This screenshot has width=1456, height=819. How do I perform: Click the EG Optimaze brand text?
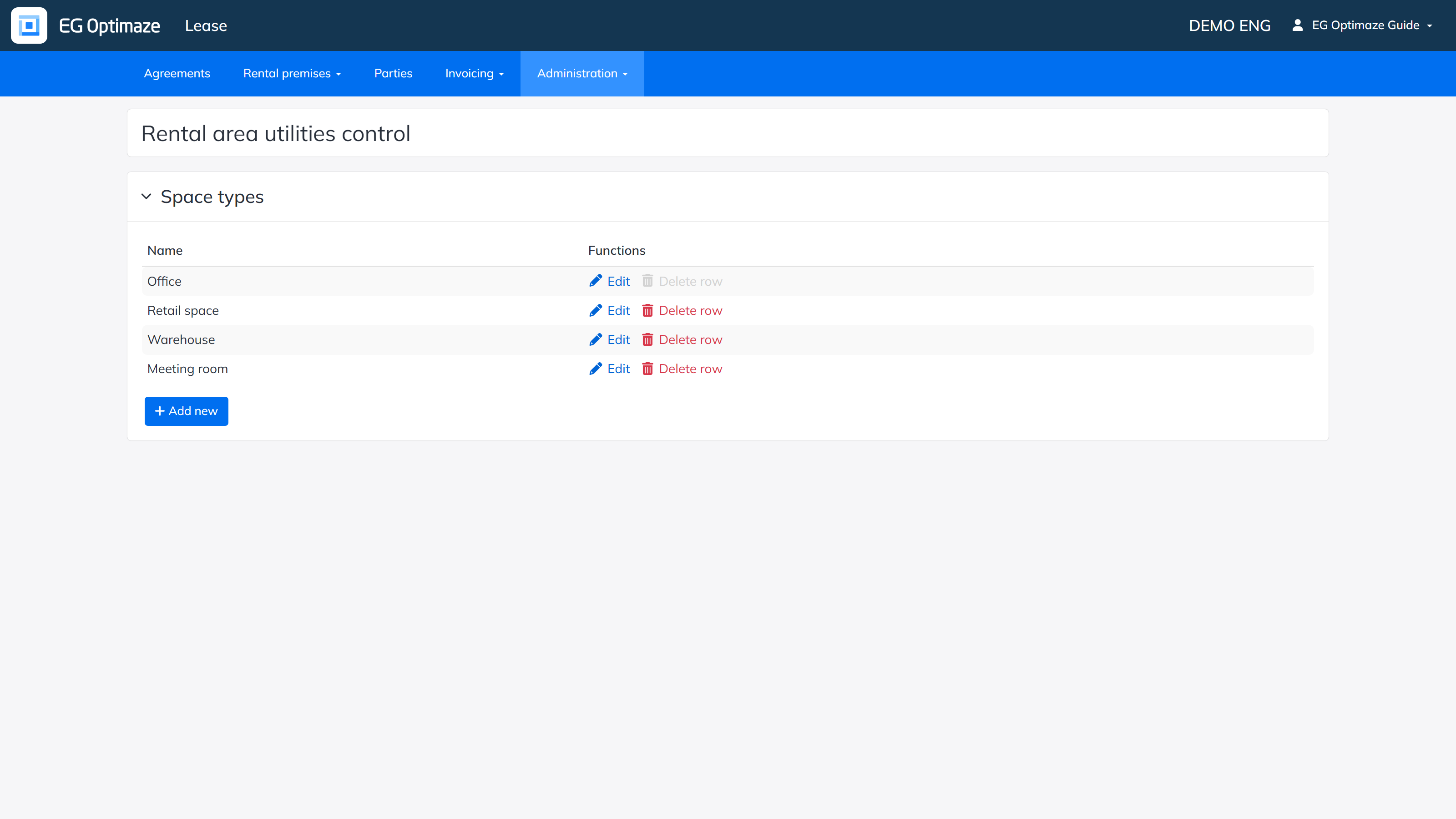[x=110, y=25]
